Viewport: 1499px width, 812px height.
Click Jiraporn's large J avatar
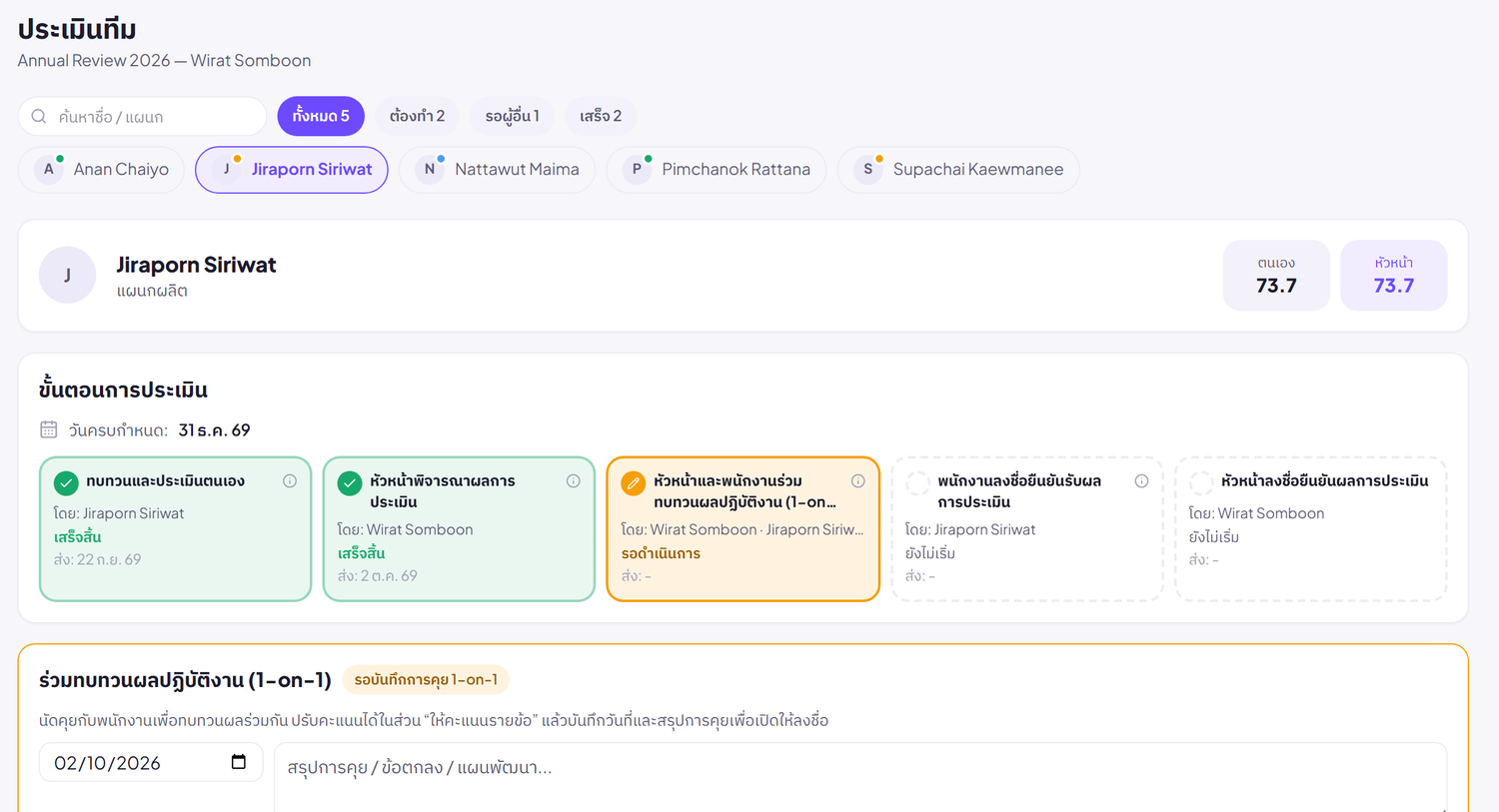click(x=67, y=275)
